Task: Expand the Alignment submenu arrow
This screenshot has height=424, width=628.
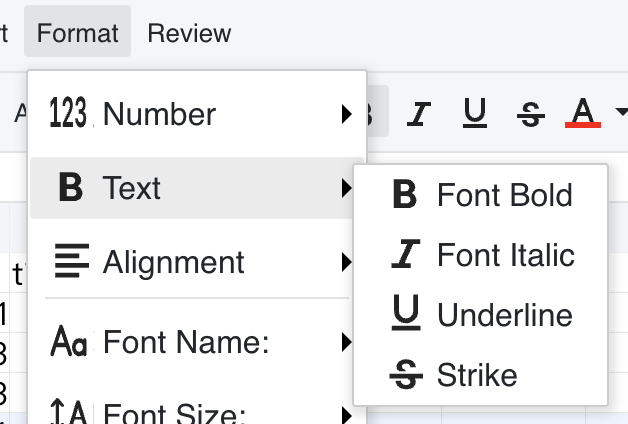Action: [x=346, y=262]
